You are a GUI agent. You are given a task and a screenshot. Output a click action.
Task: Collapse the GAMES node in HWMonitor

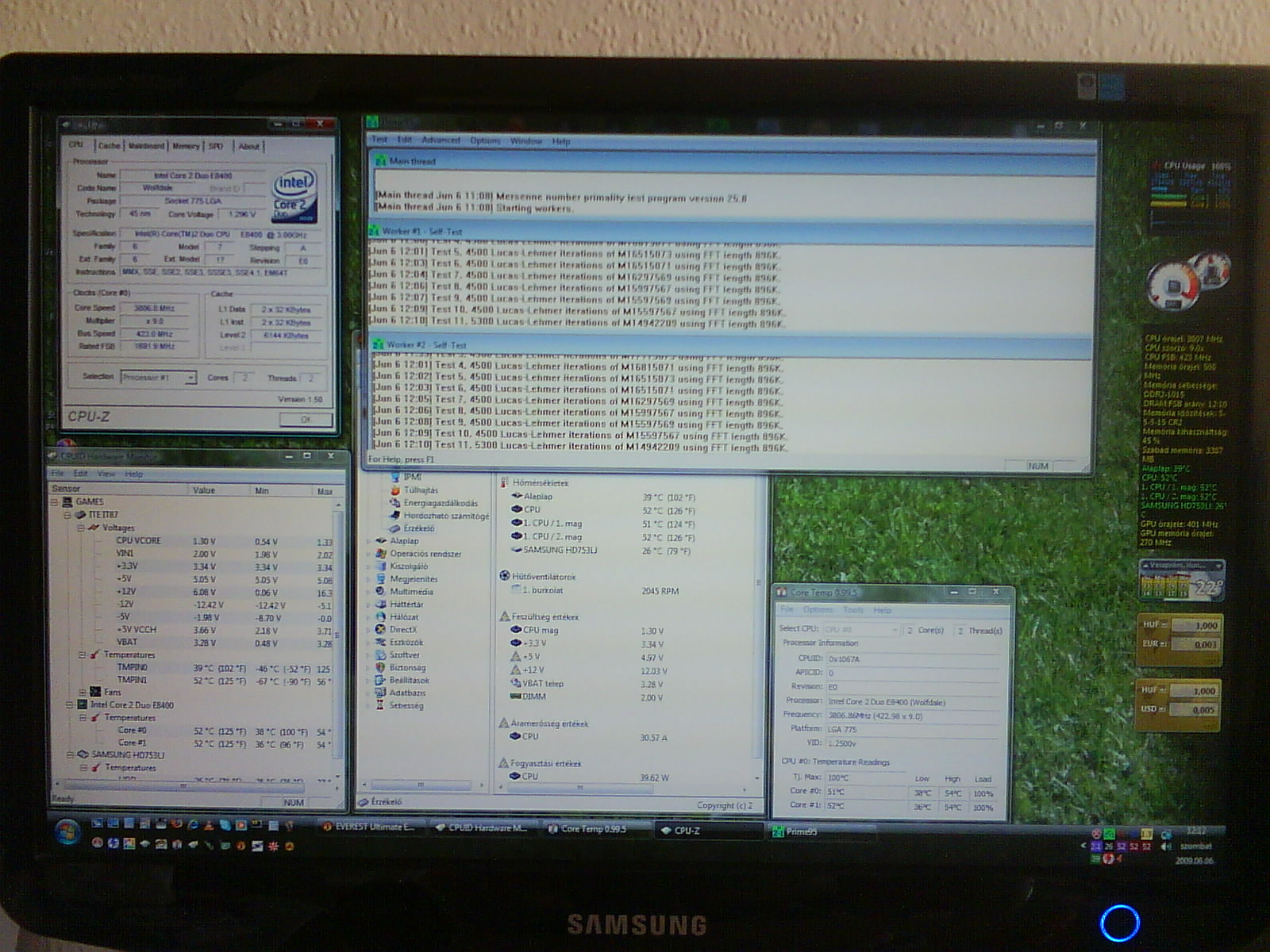55,502
